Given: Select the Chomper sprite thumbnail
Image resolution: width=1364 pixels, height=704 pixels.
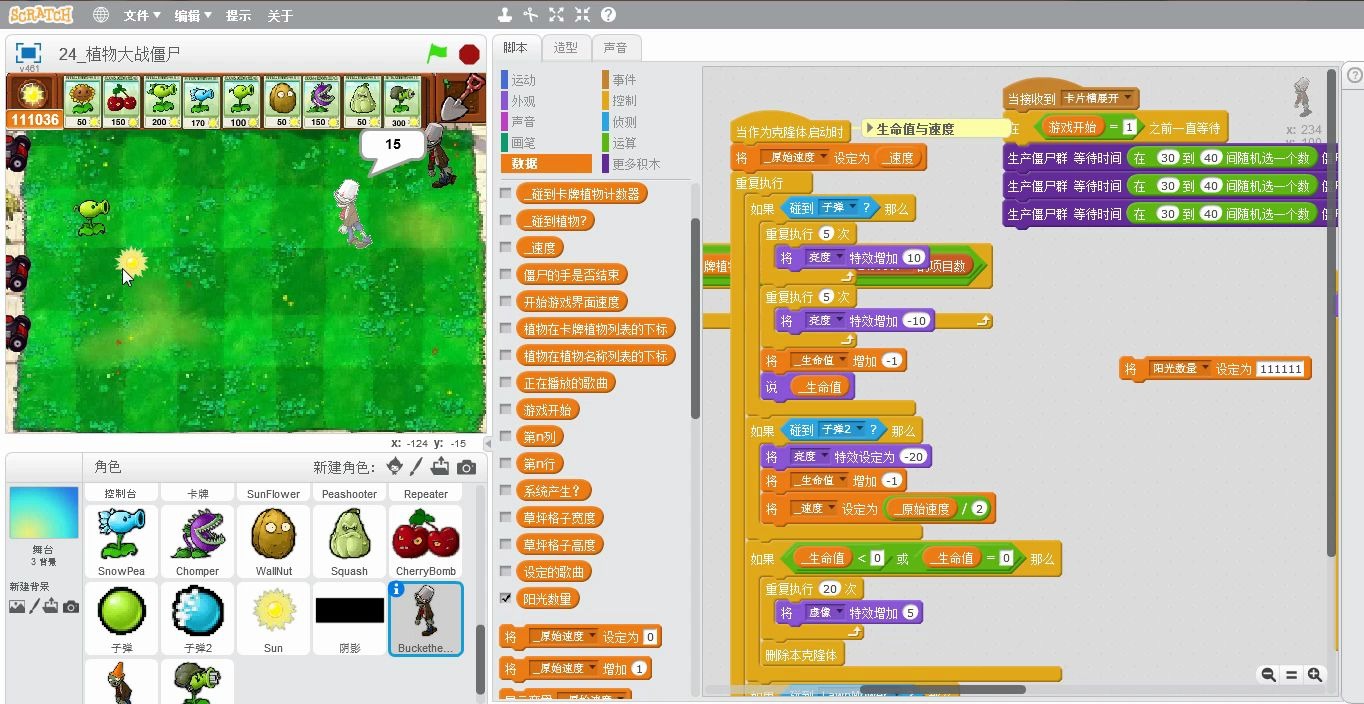Looking at the screenshot, I should pos(197,540).
